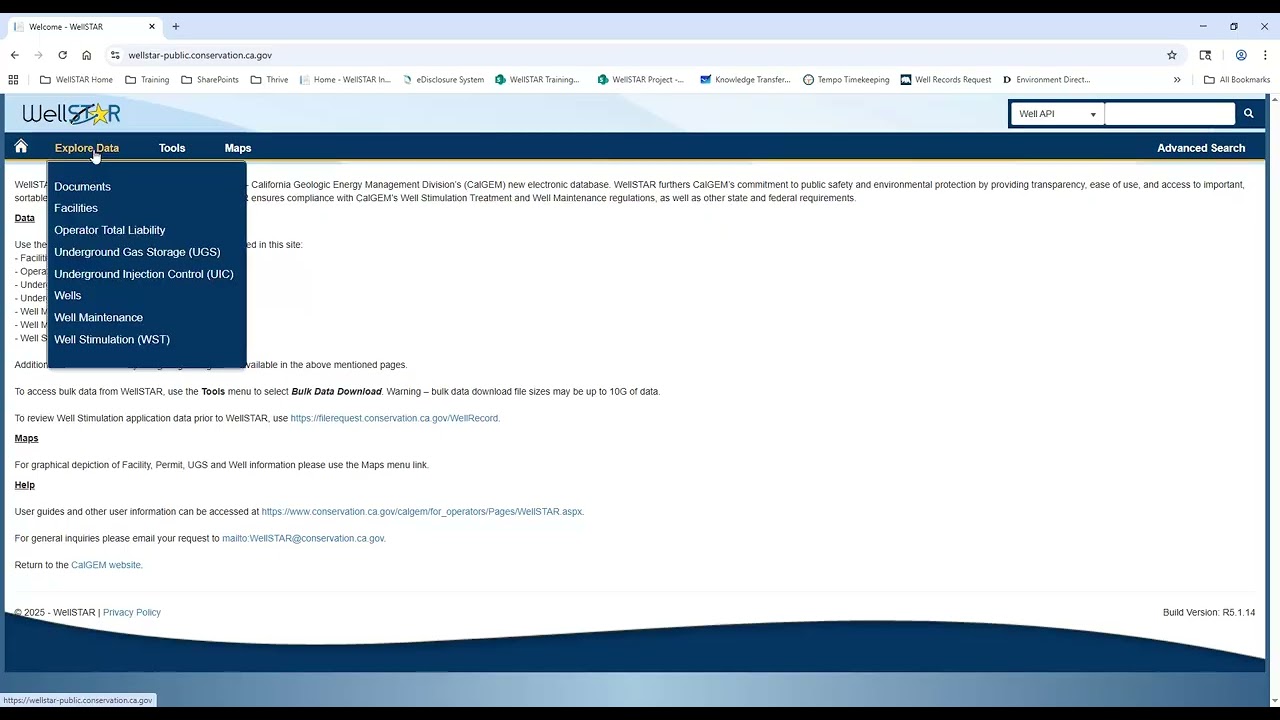Image resolution: width=1280 pixels, height=720 pixels.
Task: Open WellSTAR Project bookmark
Action: [641, 80]
